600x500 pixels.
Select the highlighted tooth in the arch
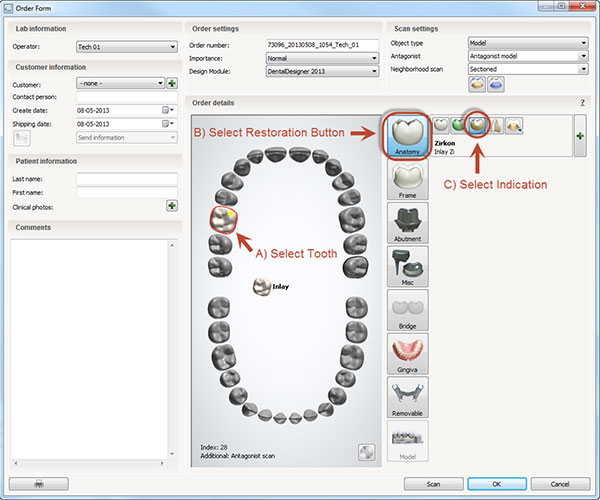[x=222, y=218]
